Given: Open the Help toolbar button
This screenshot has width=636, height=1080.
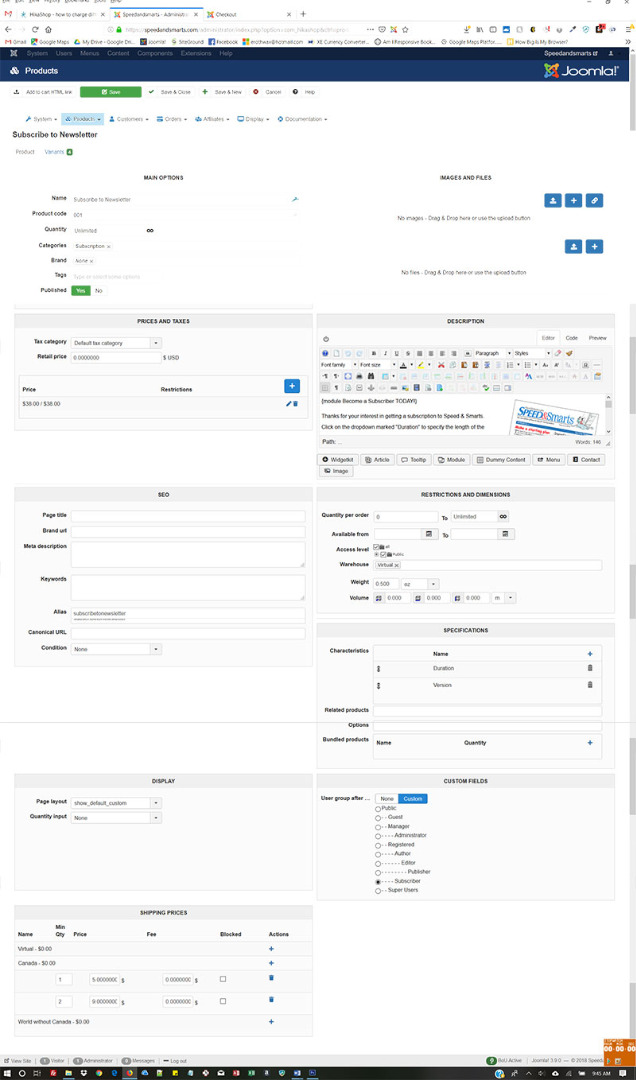Looking at the screenshot, I should pyautogui.click(x=304, y=92).
